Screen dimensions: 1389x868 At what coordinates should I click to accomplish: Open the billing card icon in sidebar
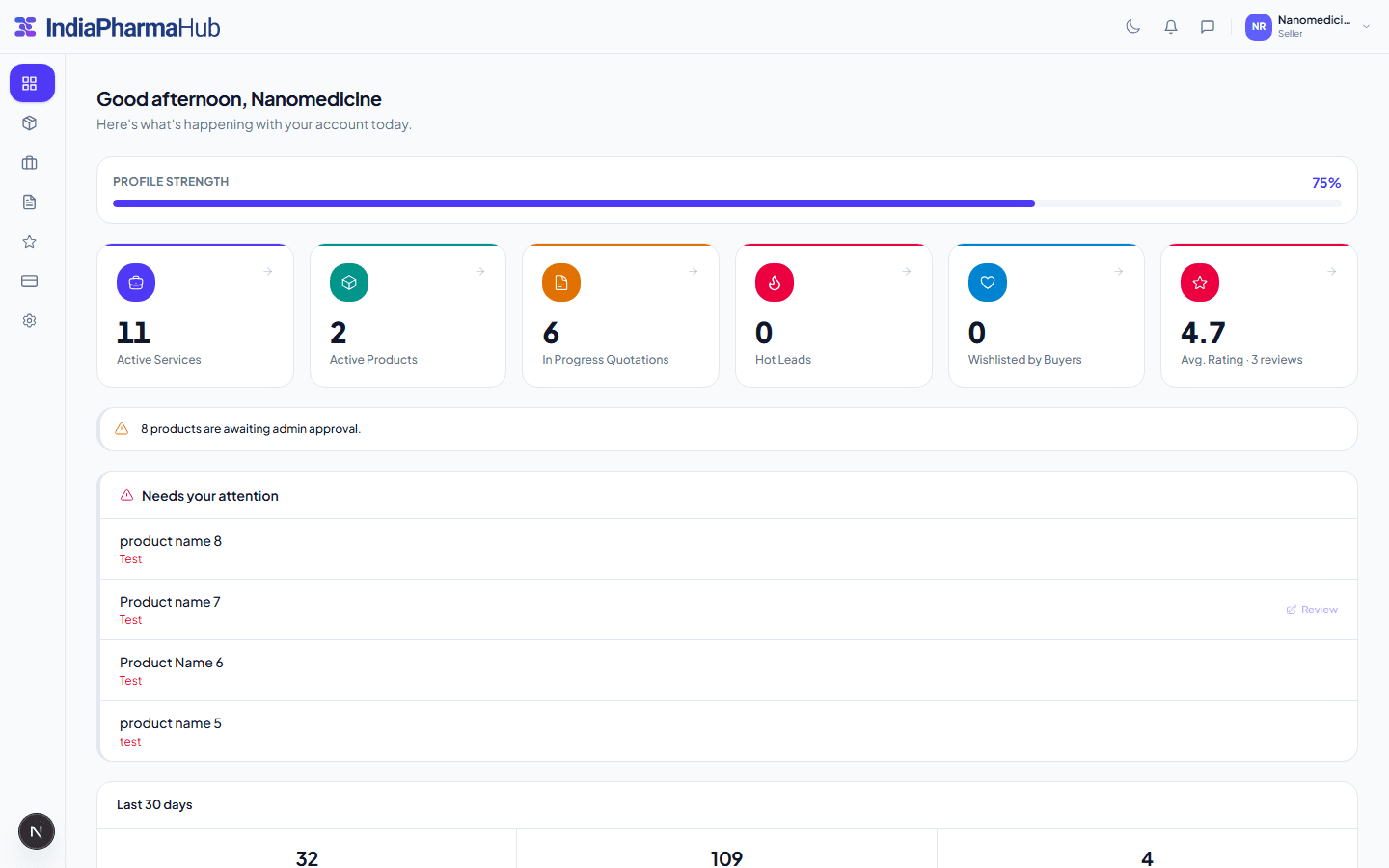30,282
